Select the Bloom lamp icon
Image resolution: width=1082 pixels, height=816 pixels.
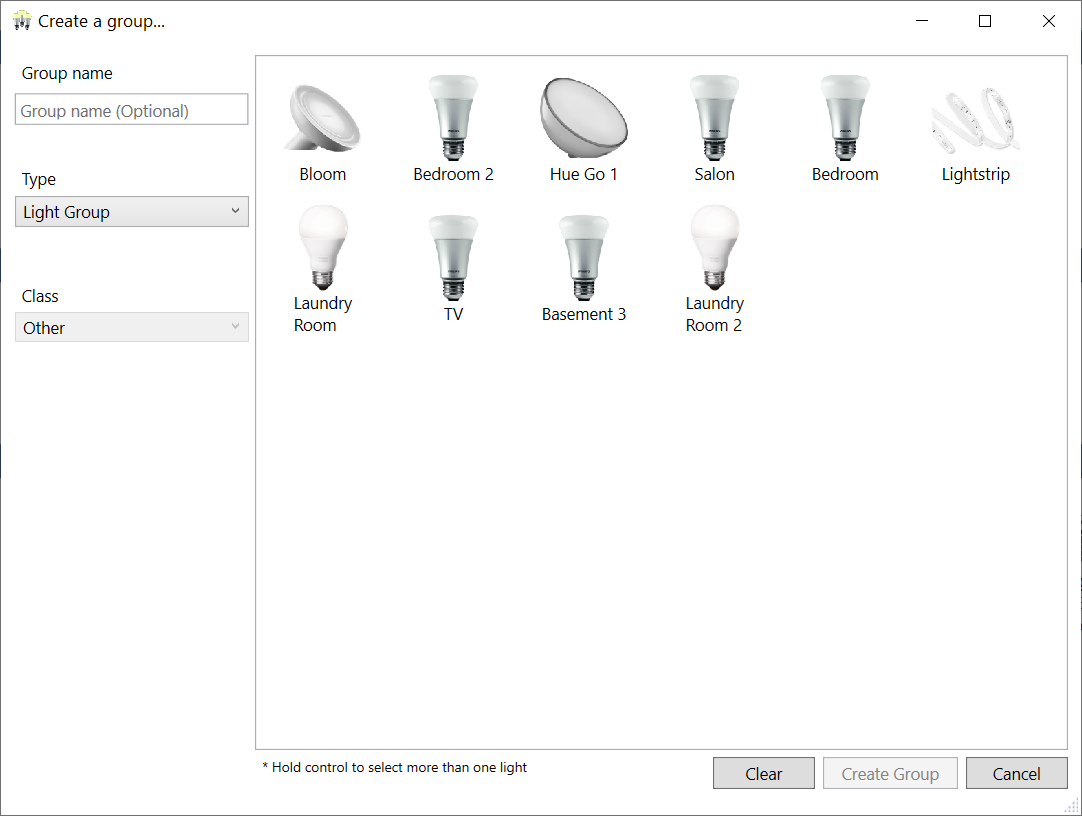(322, 117)
